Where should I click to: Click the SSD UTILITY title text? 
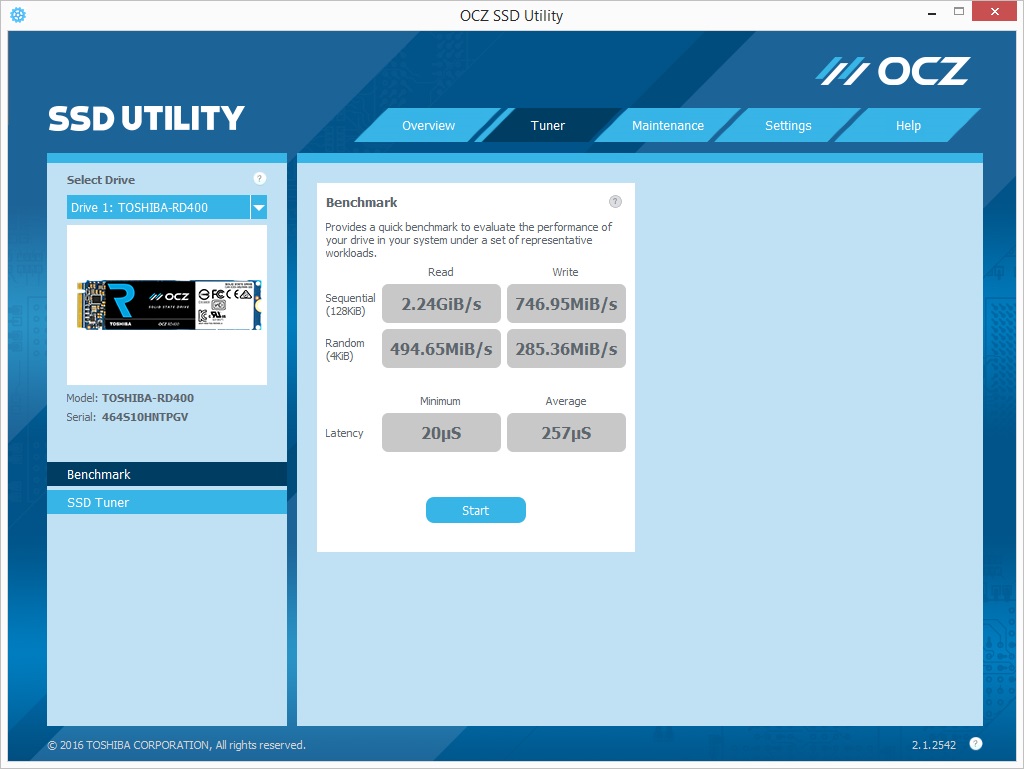click(x=146, y=118)
